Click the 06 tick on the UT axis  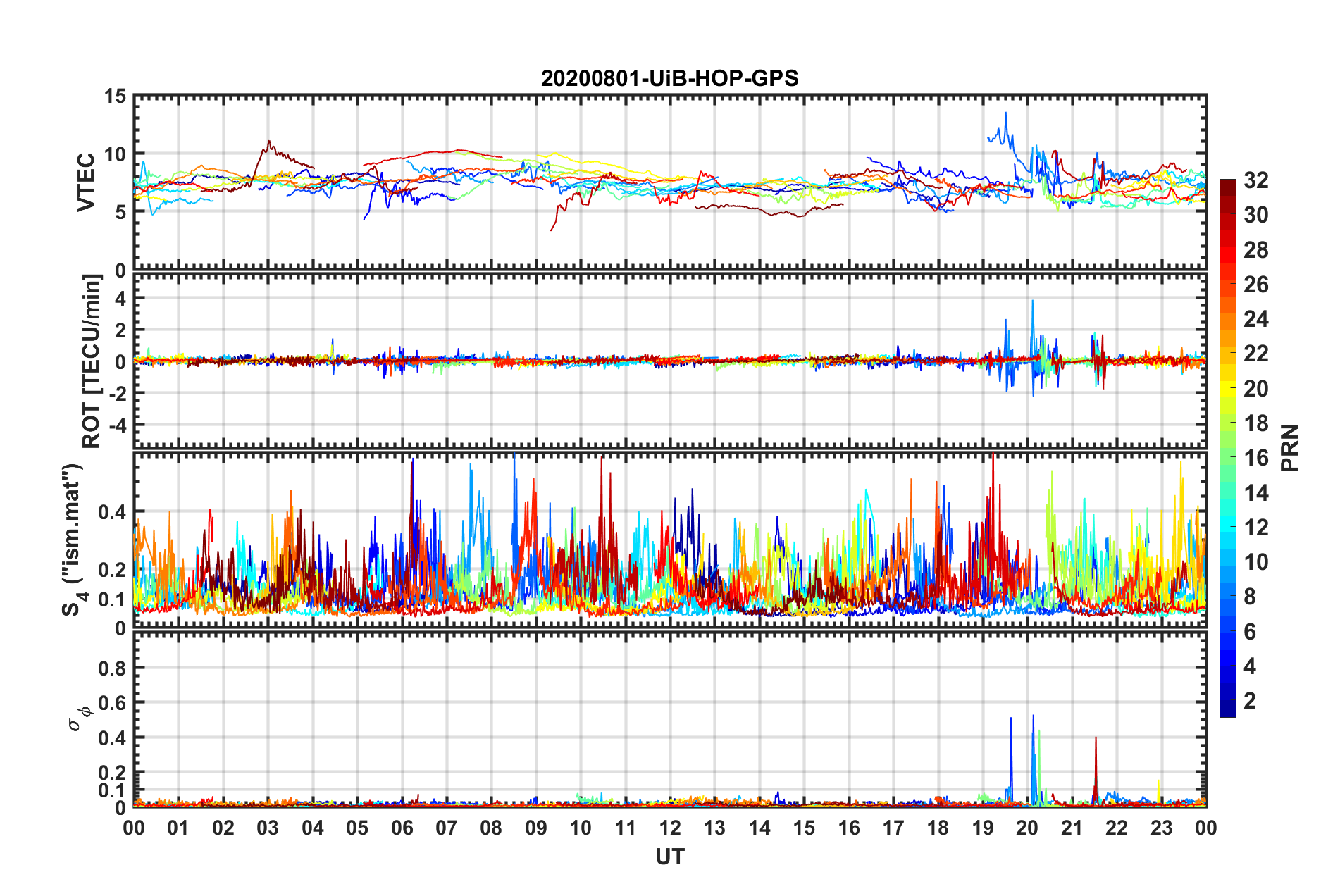(x=402, y=828)
